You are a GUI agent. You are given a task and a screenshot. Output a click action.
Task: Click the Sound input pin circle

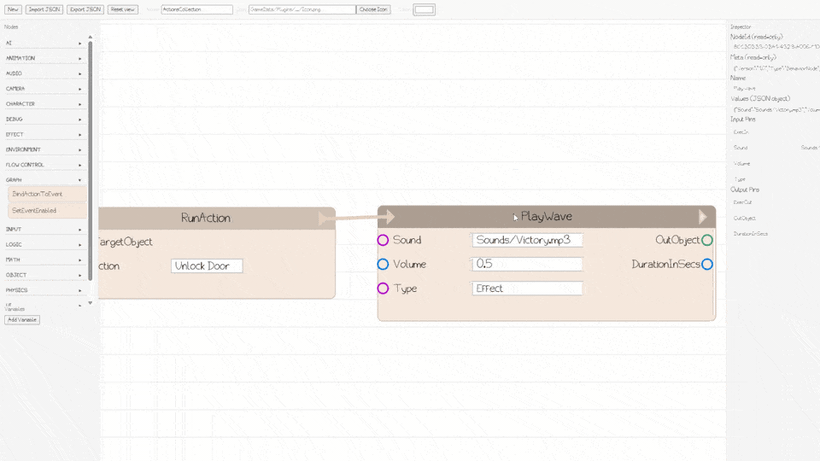coord(383,240)
